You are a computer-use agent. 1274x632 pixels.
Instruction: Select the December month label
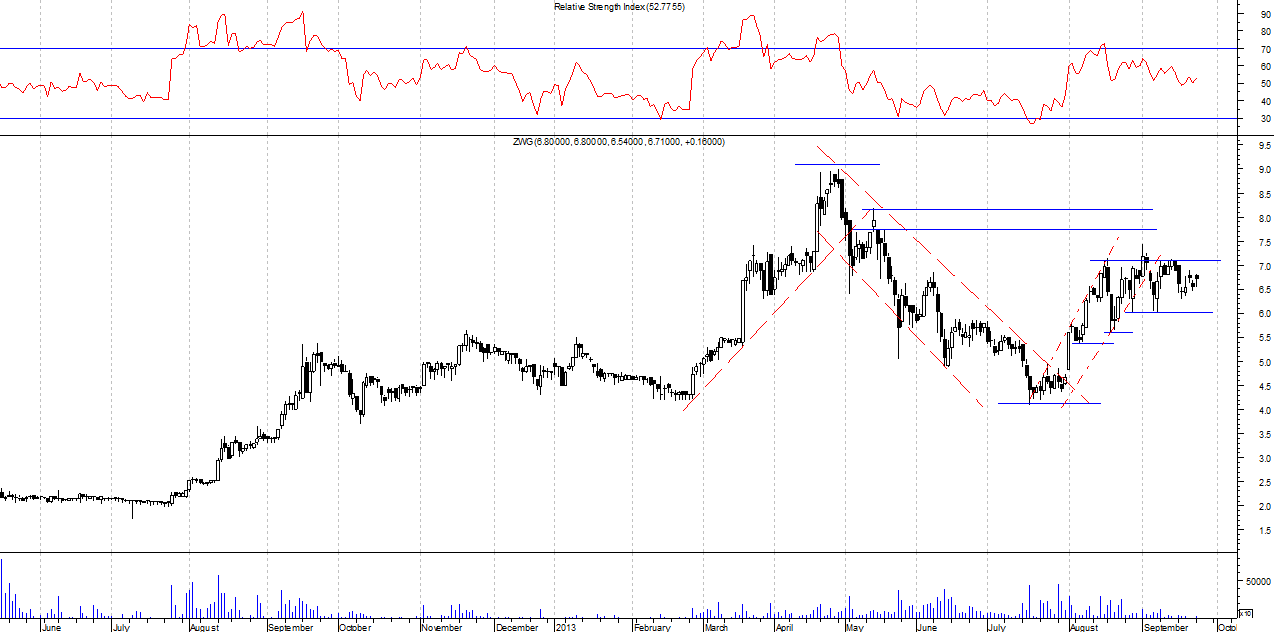[517, 627]
